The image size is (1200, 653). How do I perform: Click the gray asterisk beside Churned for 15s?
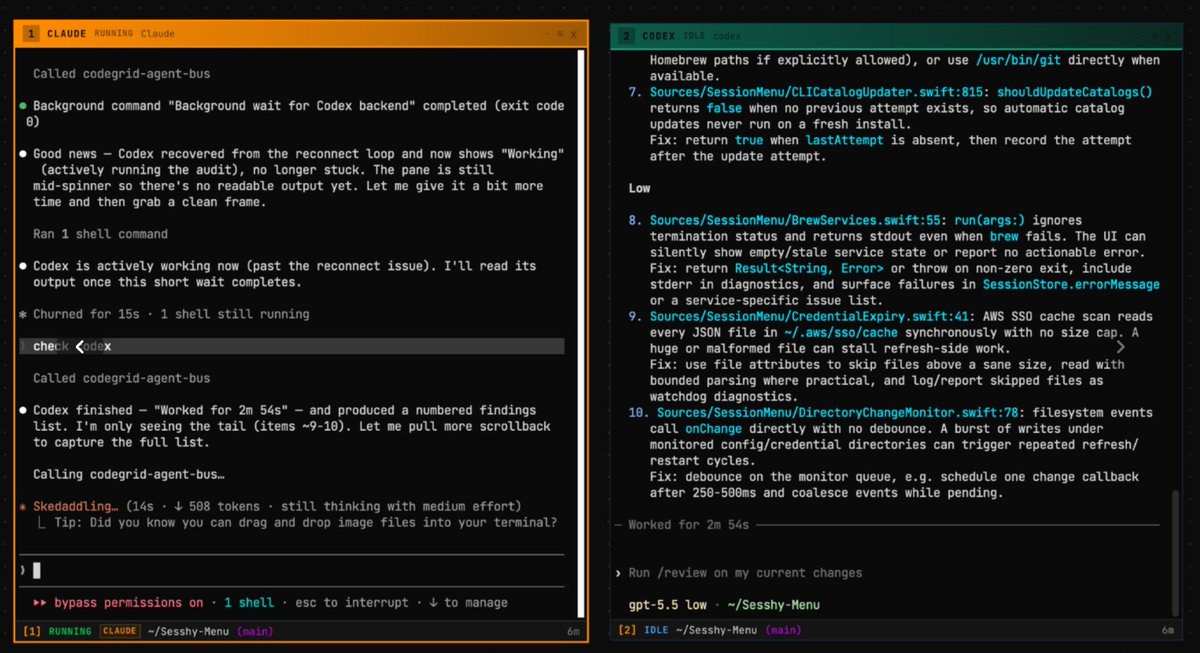click(22, 314)
